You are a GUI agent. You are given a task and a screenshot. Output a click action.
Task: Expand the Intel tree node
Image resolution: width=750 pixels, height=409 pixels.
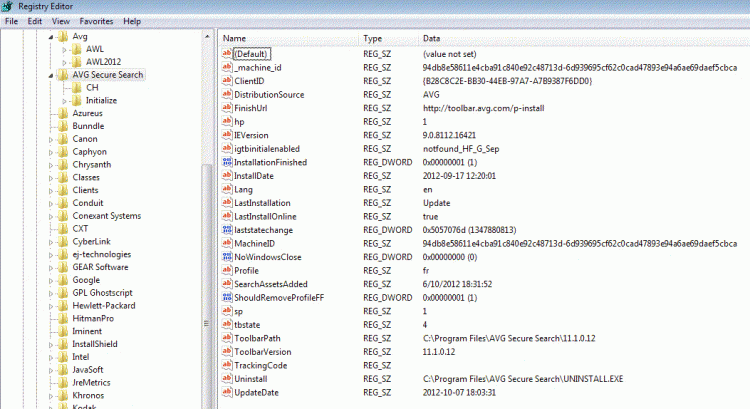51,357
